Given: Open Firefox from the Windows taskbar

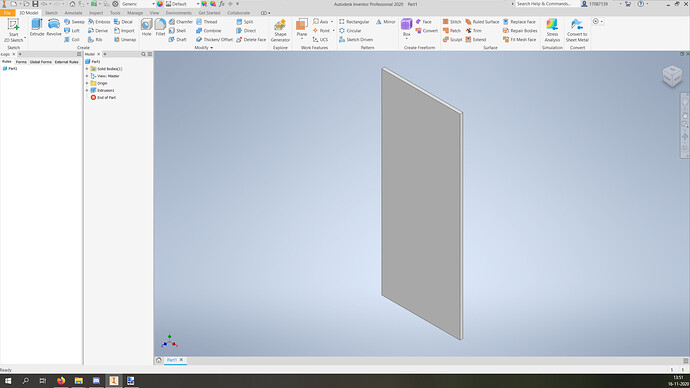Looking at the screenshot, I should [x=61, y=381].
